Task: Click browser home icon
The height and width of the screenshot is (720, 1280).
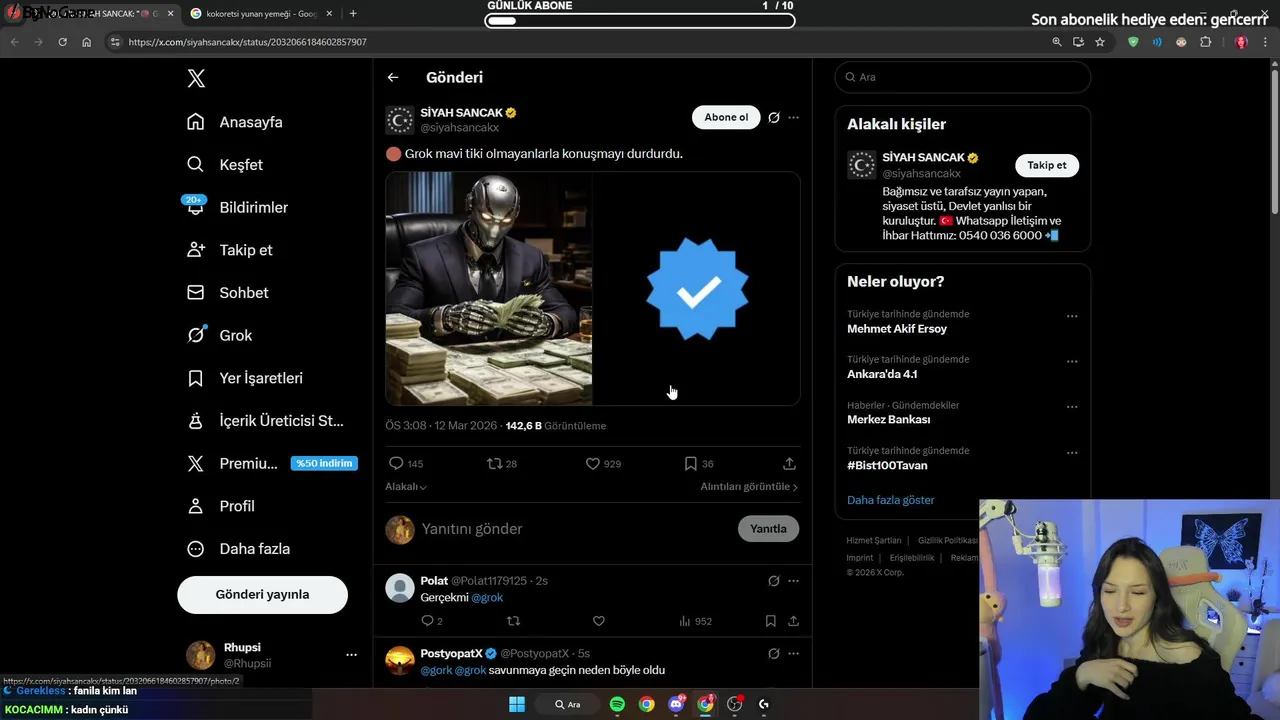Action: click(x=87, y=42)
